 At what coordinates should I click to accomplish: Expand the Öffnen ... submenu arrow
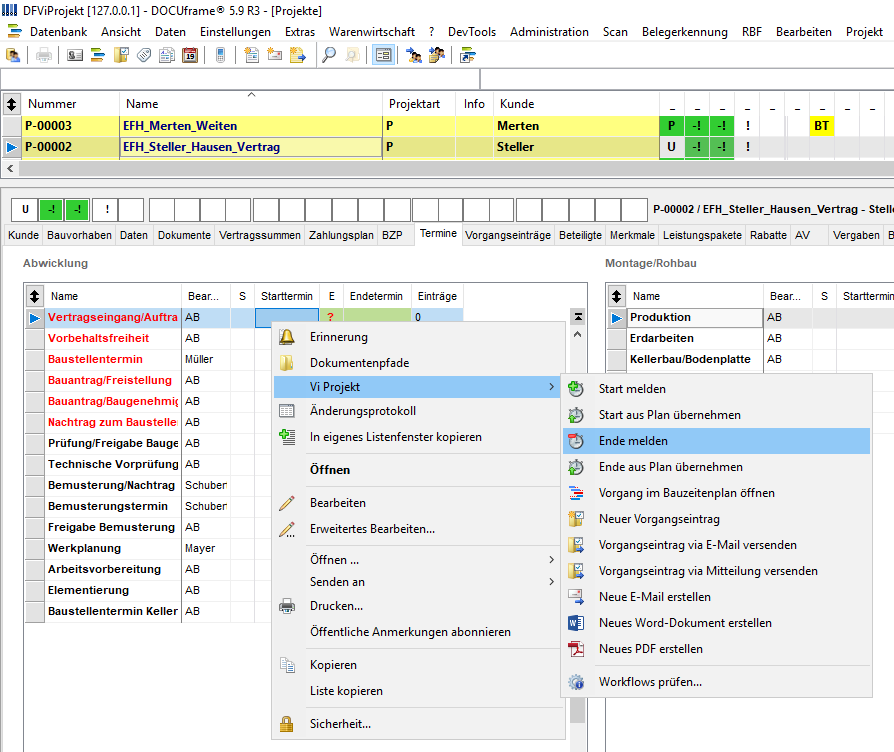(551, 560)
